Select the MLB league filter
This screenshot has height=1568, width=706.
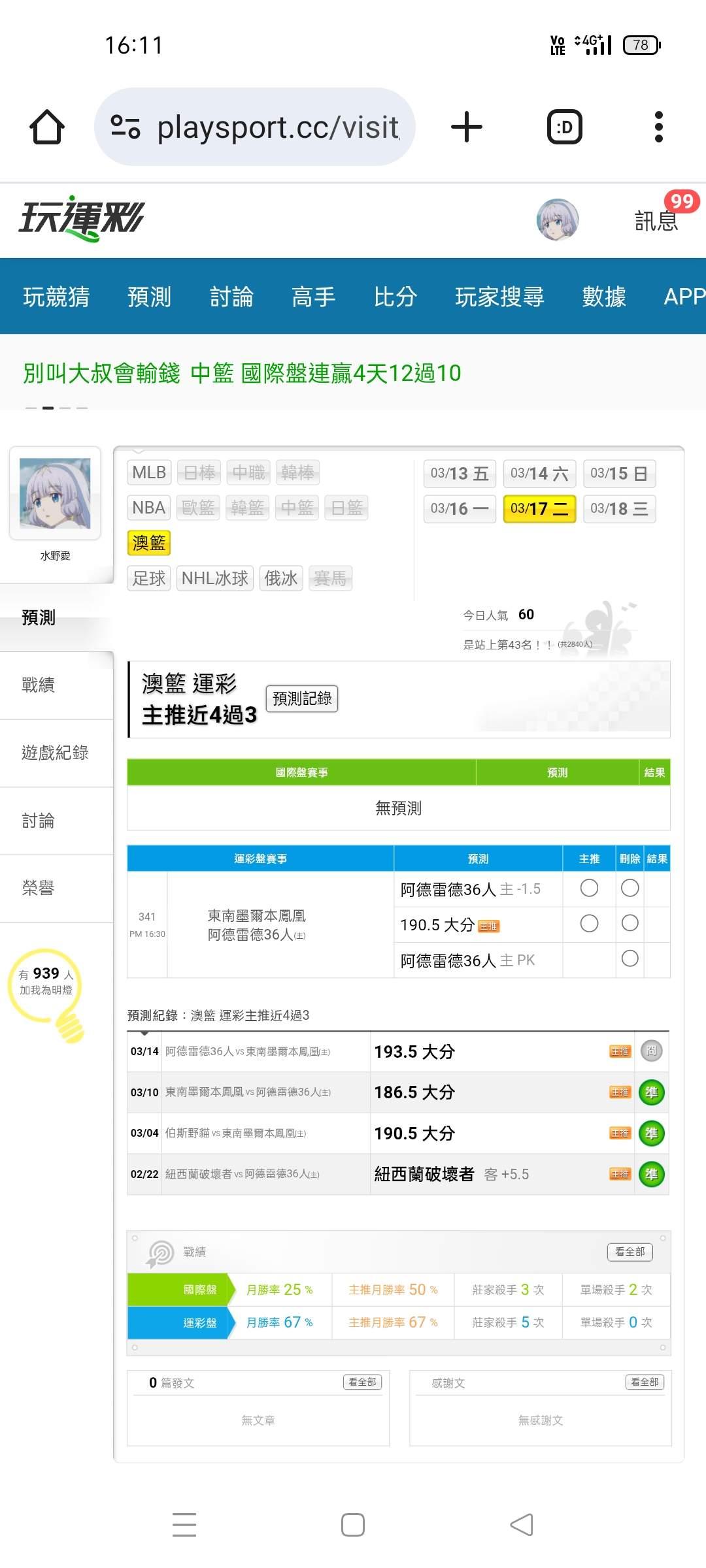click(149, 472)
